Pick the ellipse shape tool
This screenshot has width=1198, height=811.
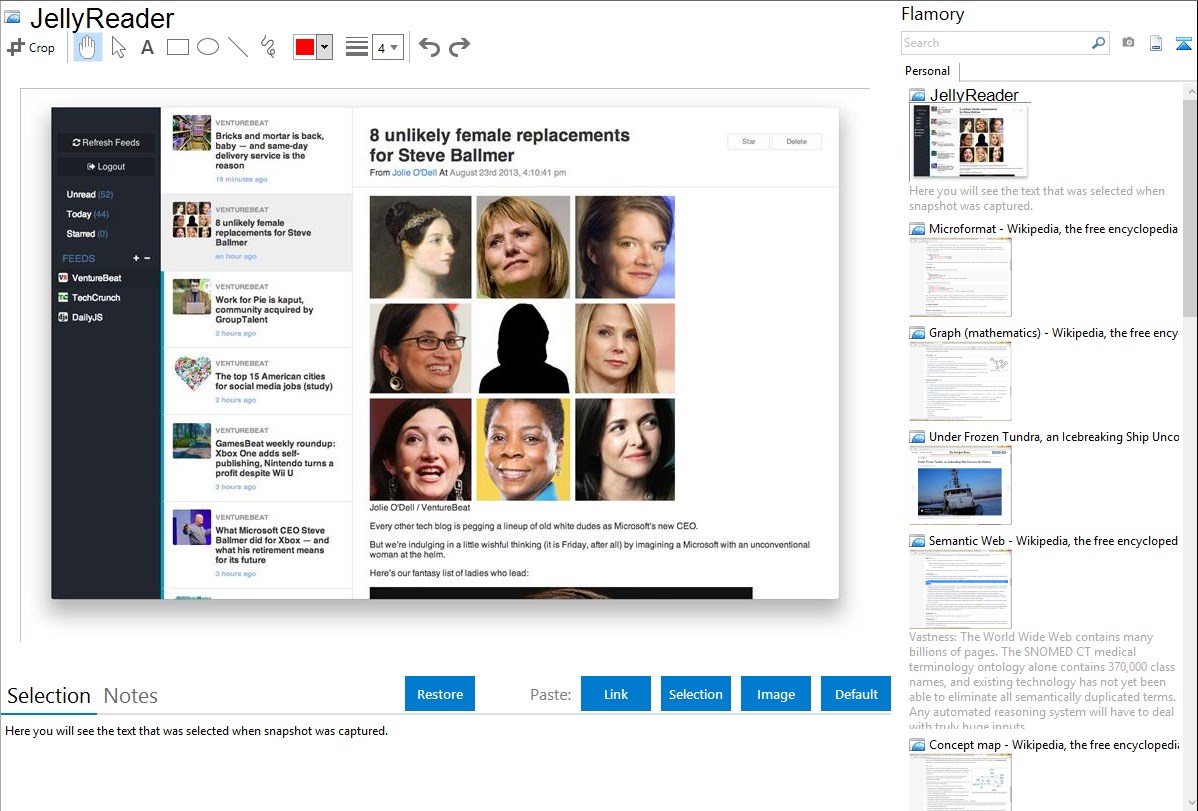208,47
